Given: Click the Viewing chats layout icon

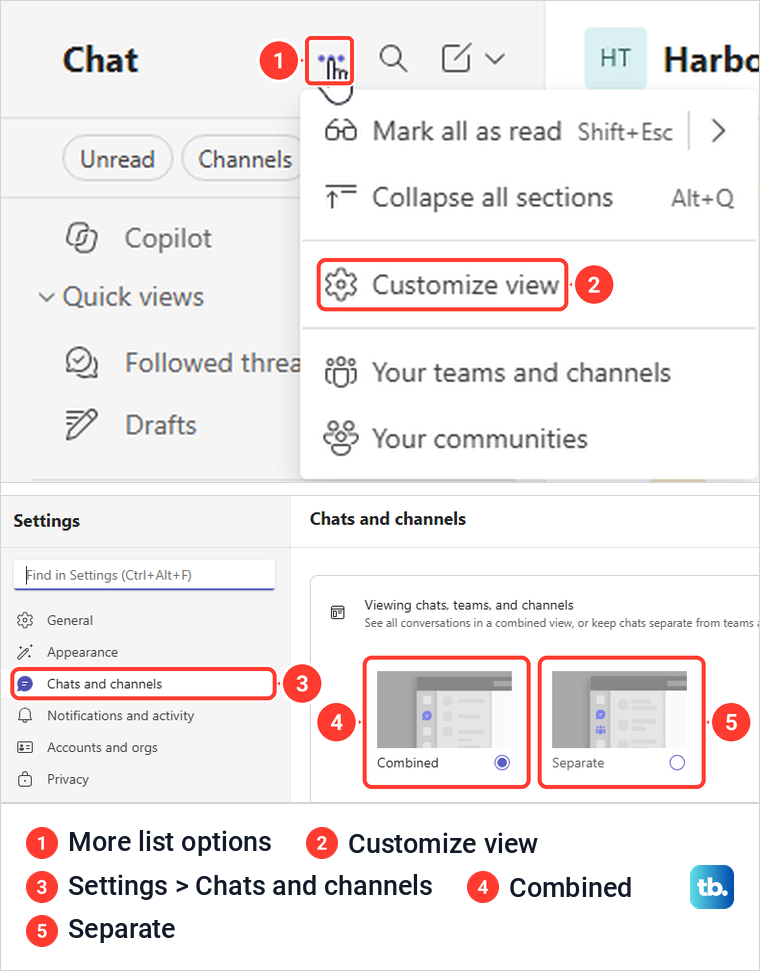Looking at the screenshot, I should pos(338,613).
